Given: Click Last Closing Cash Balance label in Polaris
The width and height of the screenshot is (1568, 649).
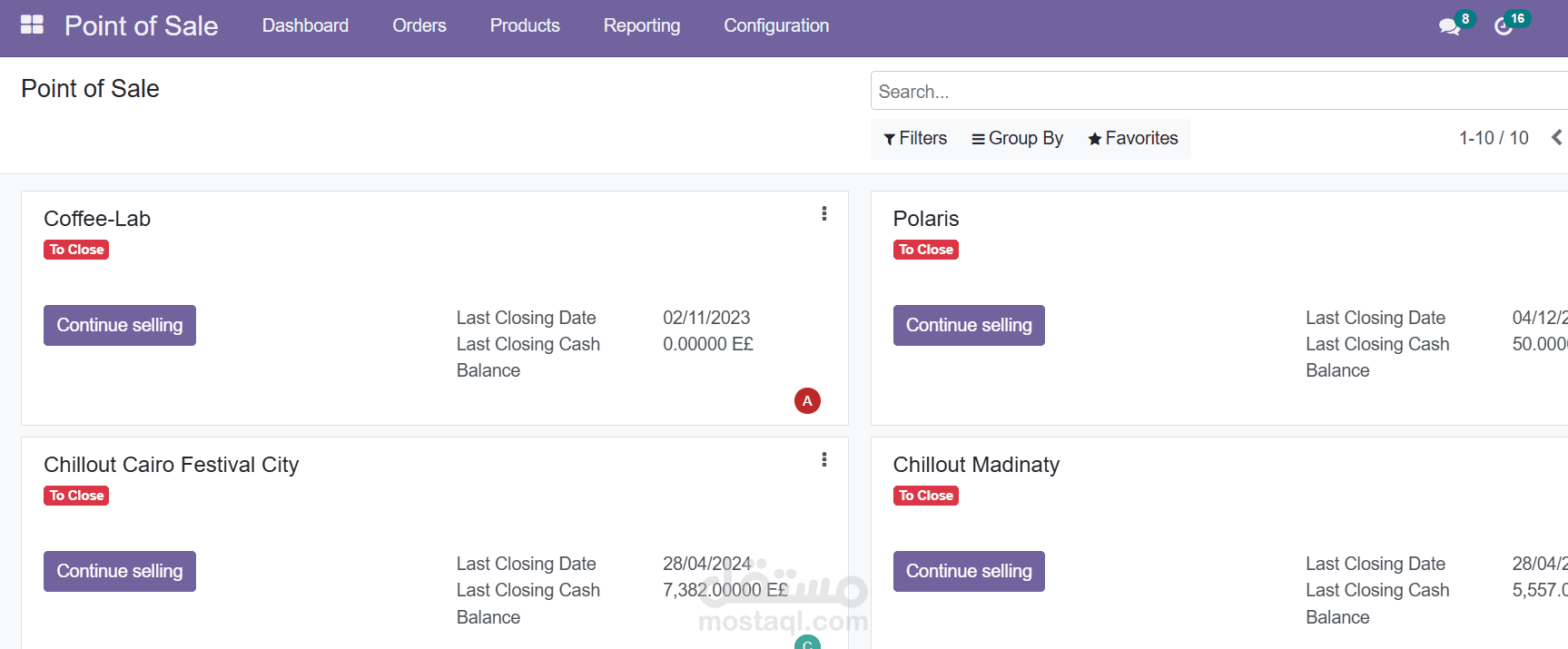Looking at the screenshot, I should [x=1377, y=357].
